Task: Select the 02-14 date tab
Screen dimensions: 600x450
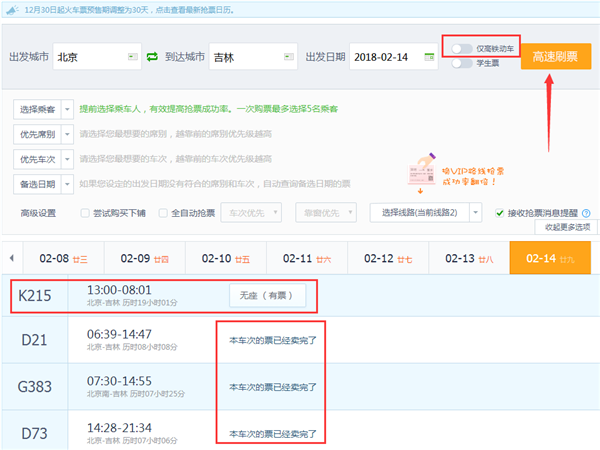Action: [x=550, y=258]
